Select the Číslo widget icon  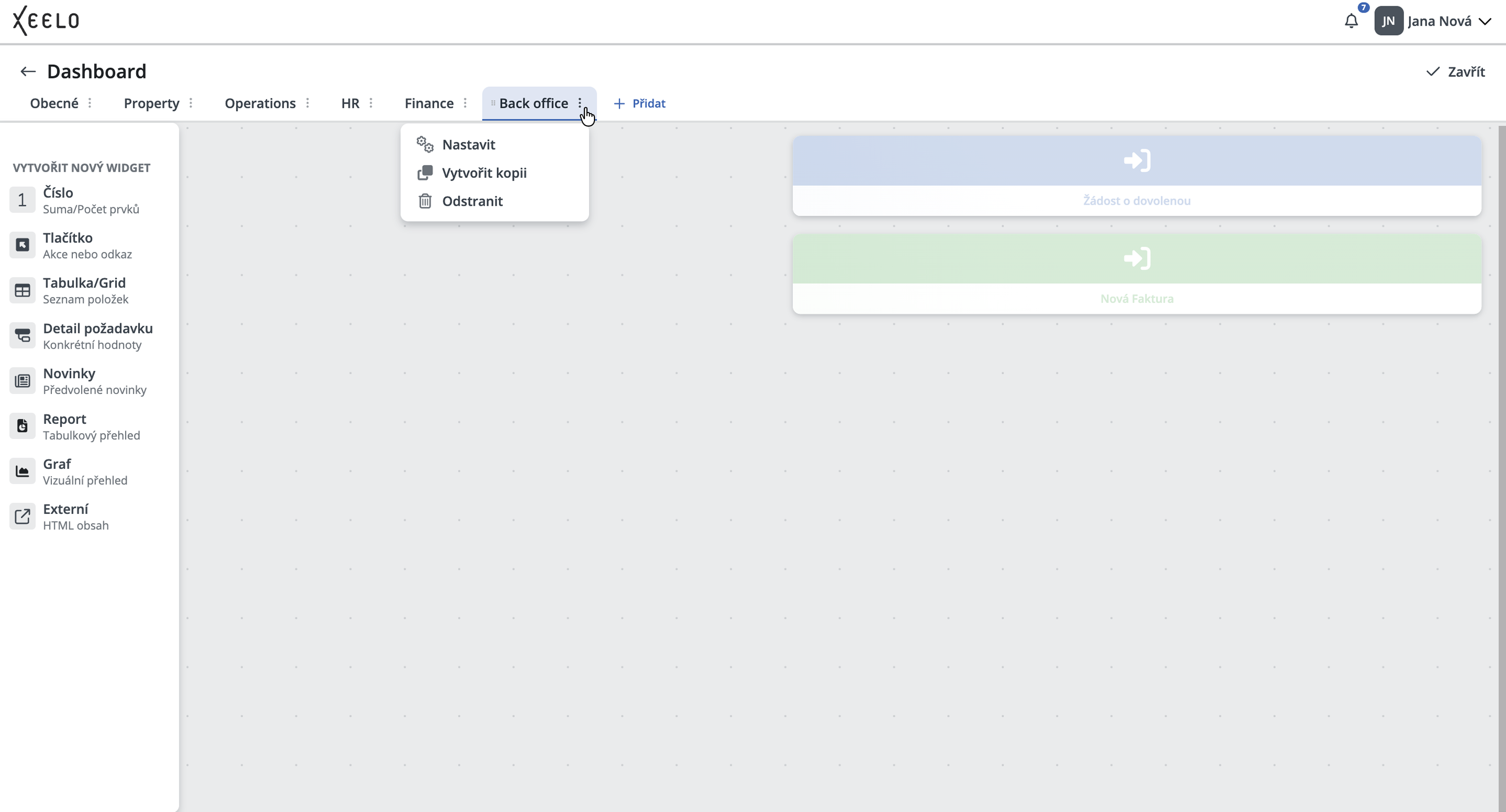pyautogui.click(x=22, y=200)
